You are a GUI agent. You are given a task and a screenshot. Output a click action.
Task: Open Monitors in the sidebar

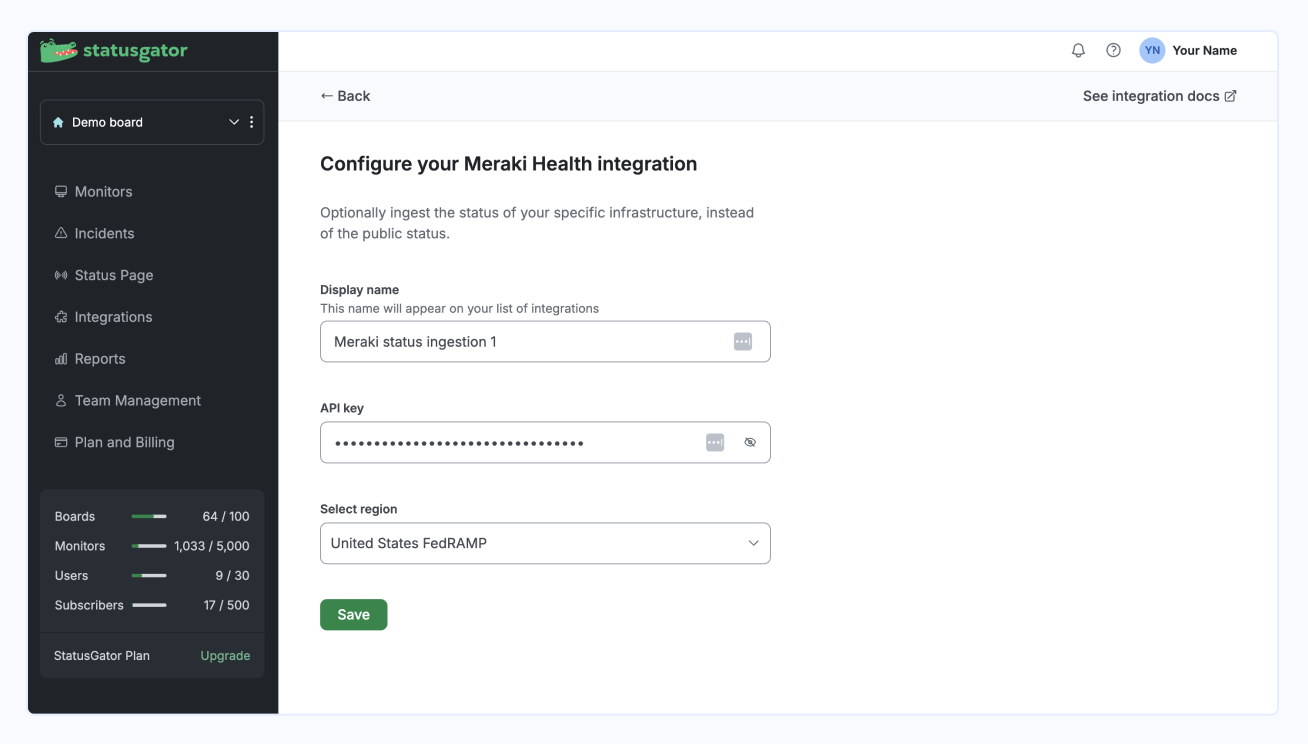click(103, 191)
